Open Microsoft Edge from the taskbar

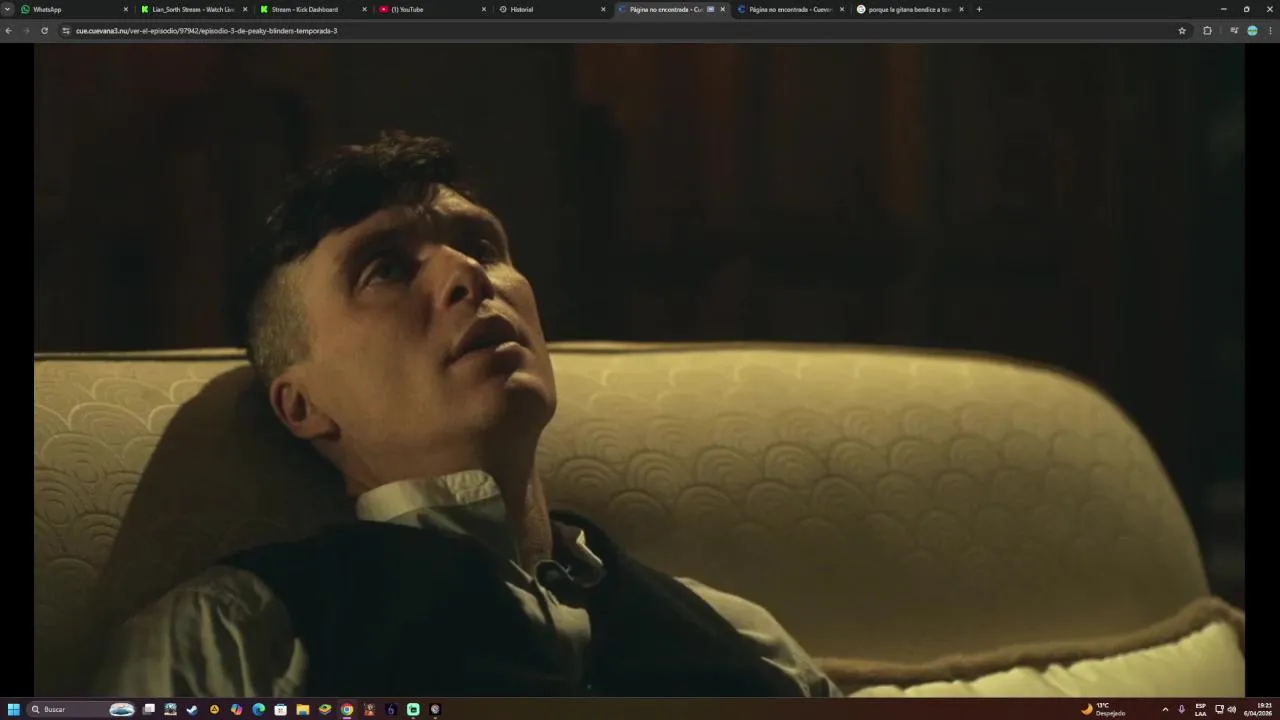(x=258, y=709)
